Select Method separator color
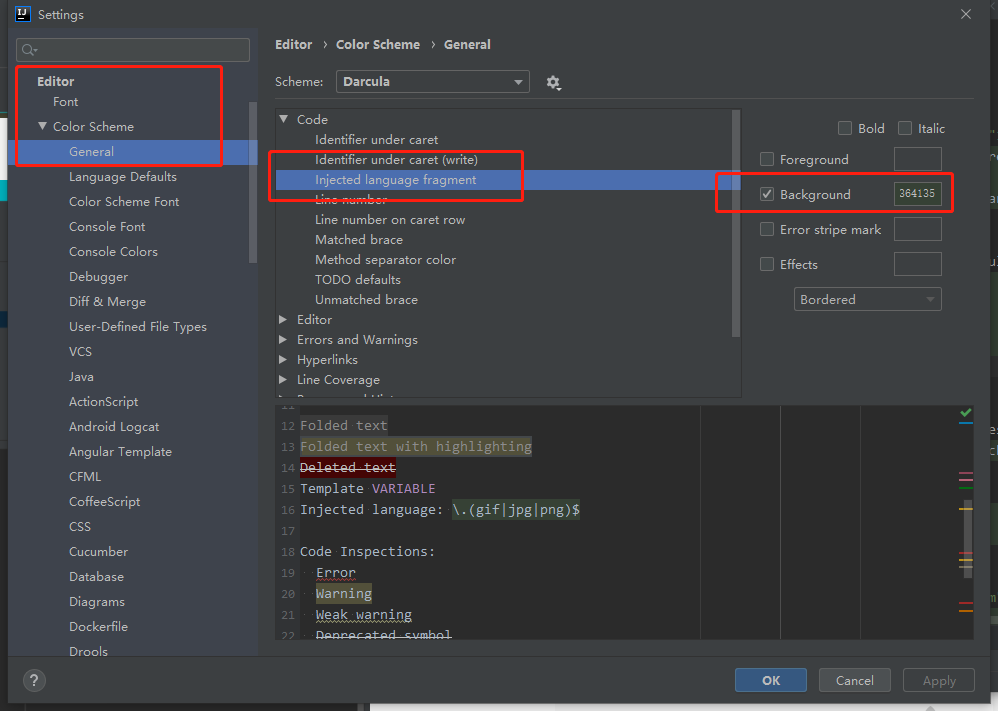 385,260
